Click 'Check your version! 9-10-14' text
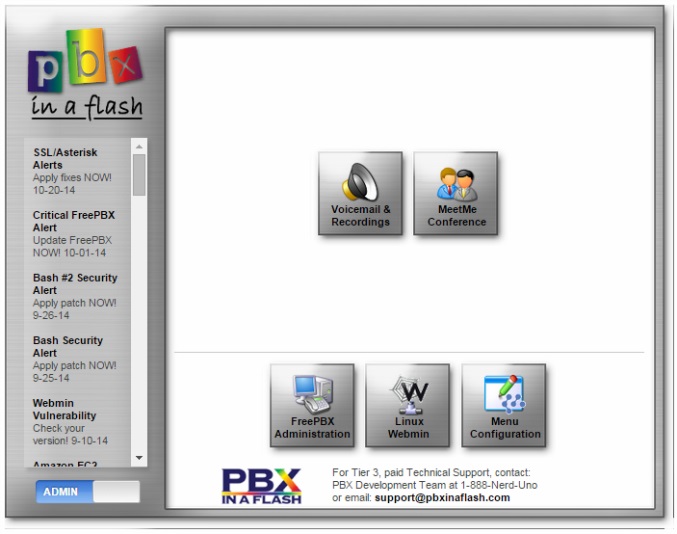The width and height of the screenshot is (677, 534). [70, 435]
